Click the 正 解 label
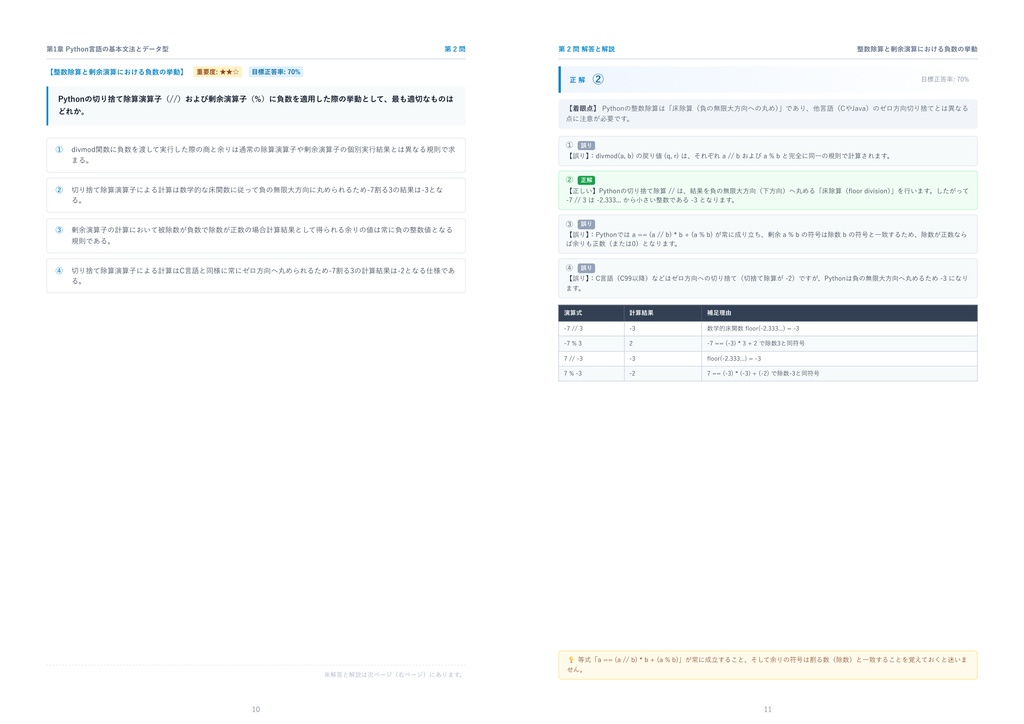 (x=577, y=80)
